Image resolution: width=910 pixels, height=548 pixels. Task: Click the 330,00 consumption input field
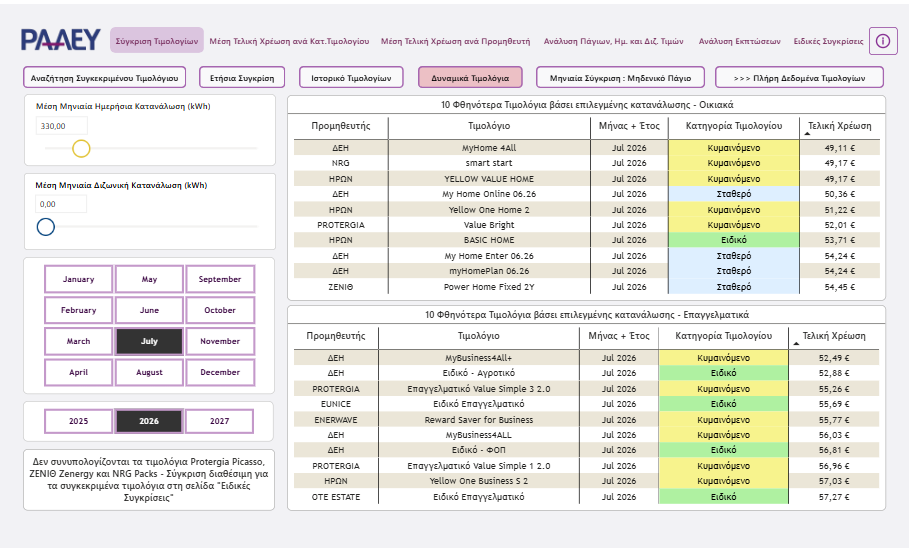coord(62,126)
